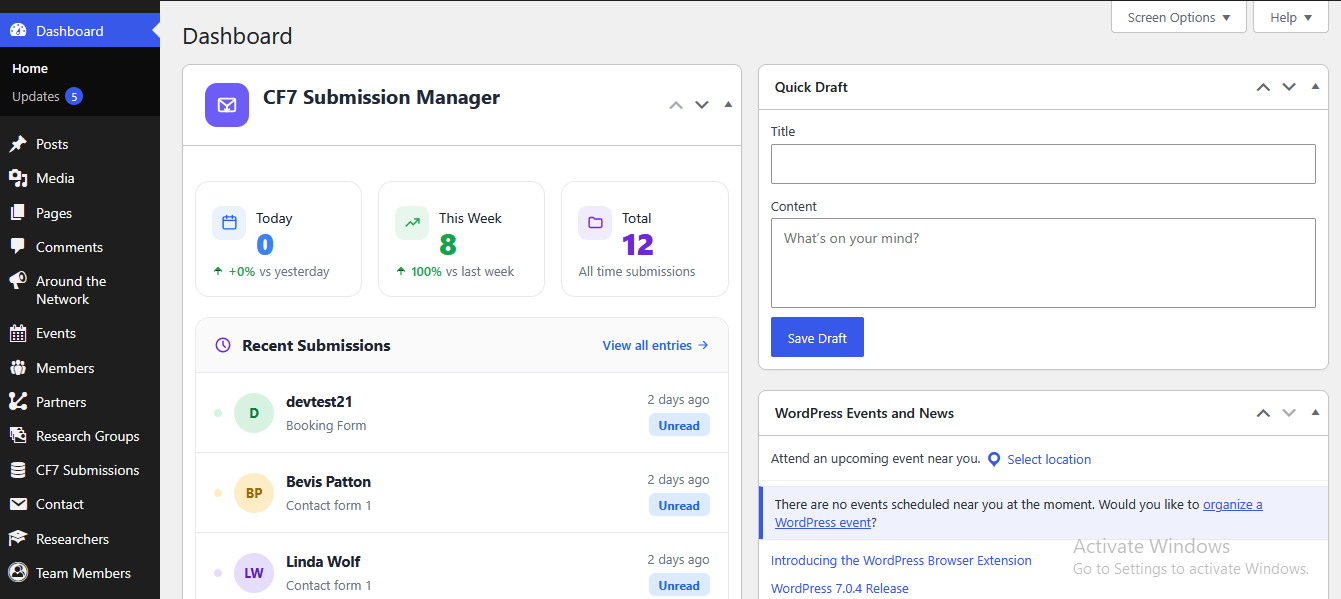Click the CF7 Submissions database icon
The image size is (1341, 599).
pyautogui.click(x=18, y=470)
